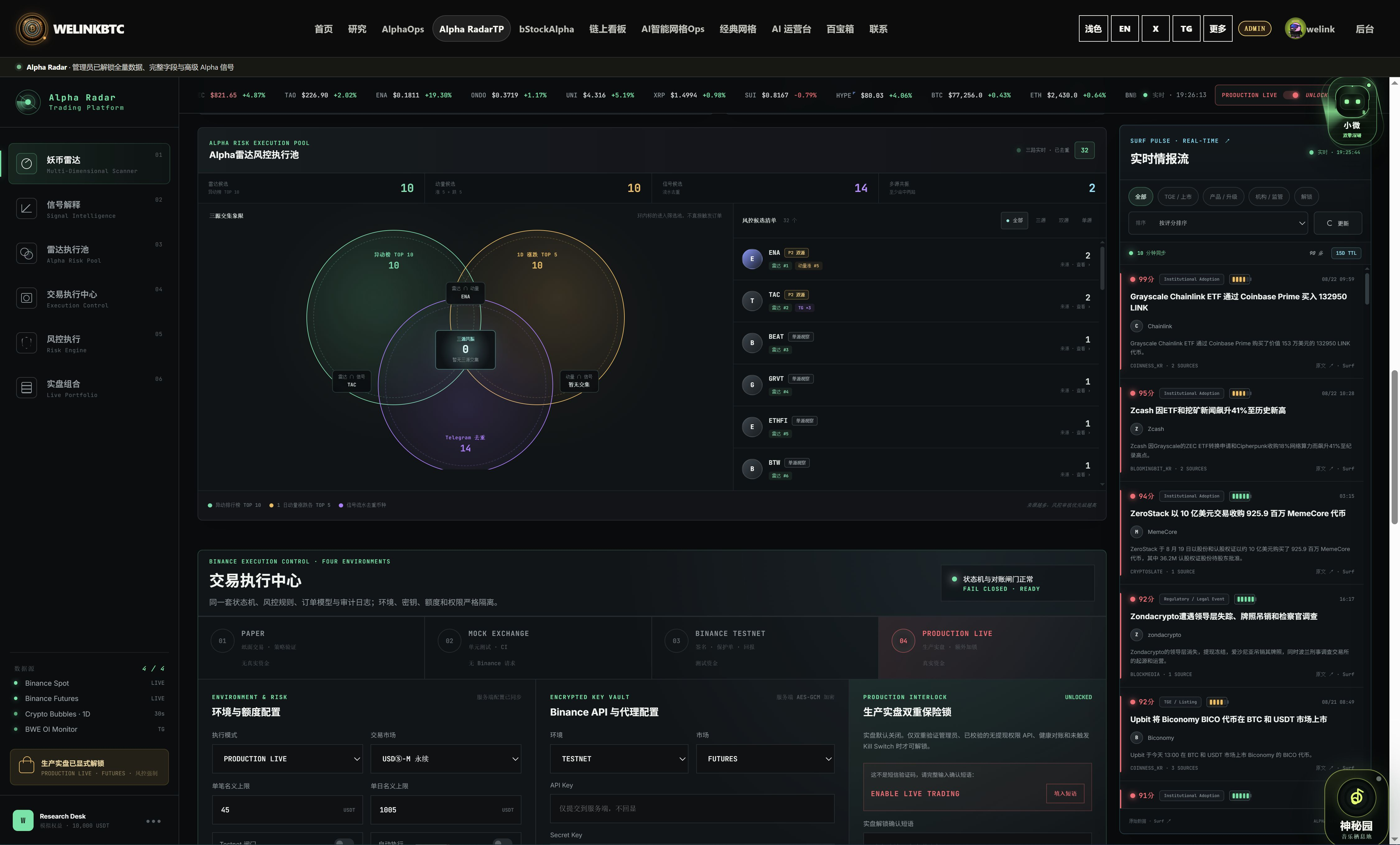Switch to the PAPER environment tab
The width and height of the screenshot is (1400, 845).
311,648
